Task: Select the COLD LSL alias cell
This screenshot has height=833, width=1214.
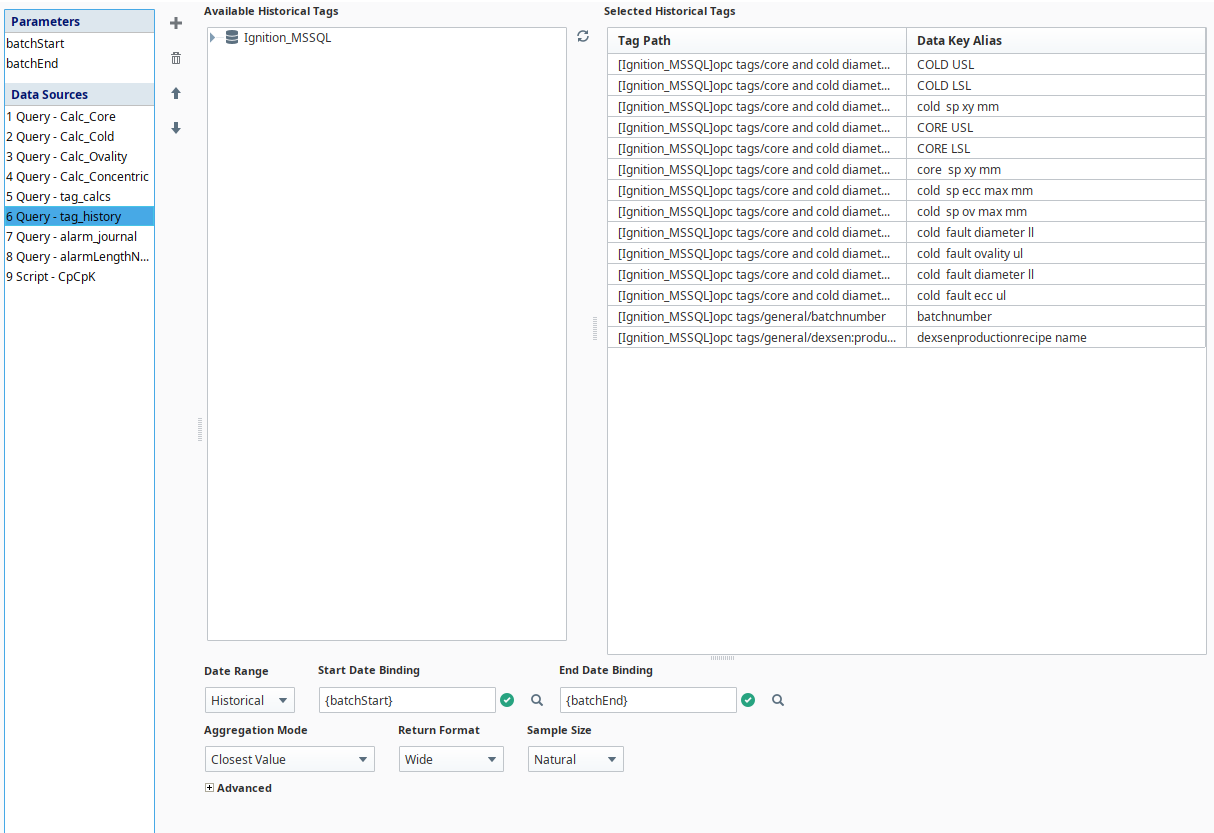Action: 1056,85
